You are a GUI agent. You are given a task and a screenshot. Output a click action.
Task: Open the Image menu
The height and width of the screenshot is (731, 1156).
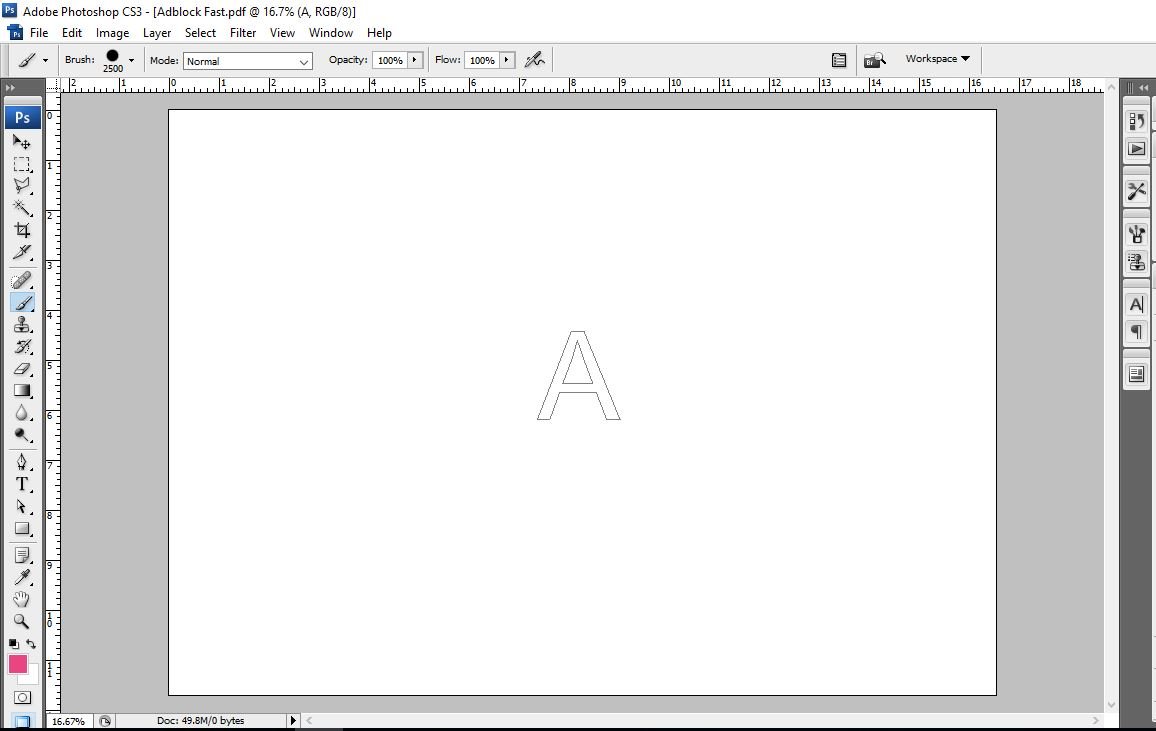[x=112, y=32]
